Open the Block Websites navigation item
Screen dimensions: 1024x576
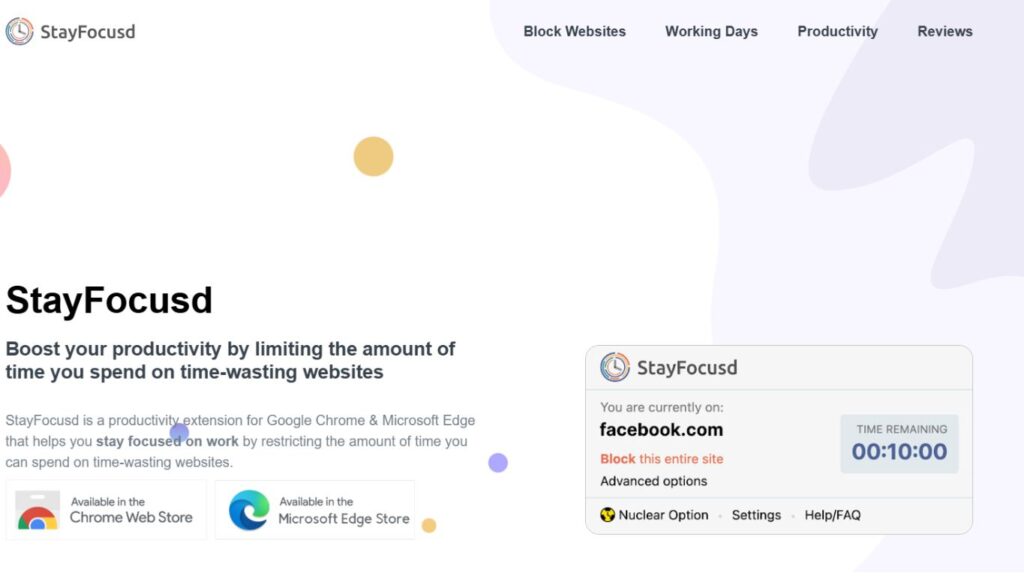[x=574, y=31]
